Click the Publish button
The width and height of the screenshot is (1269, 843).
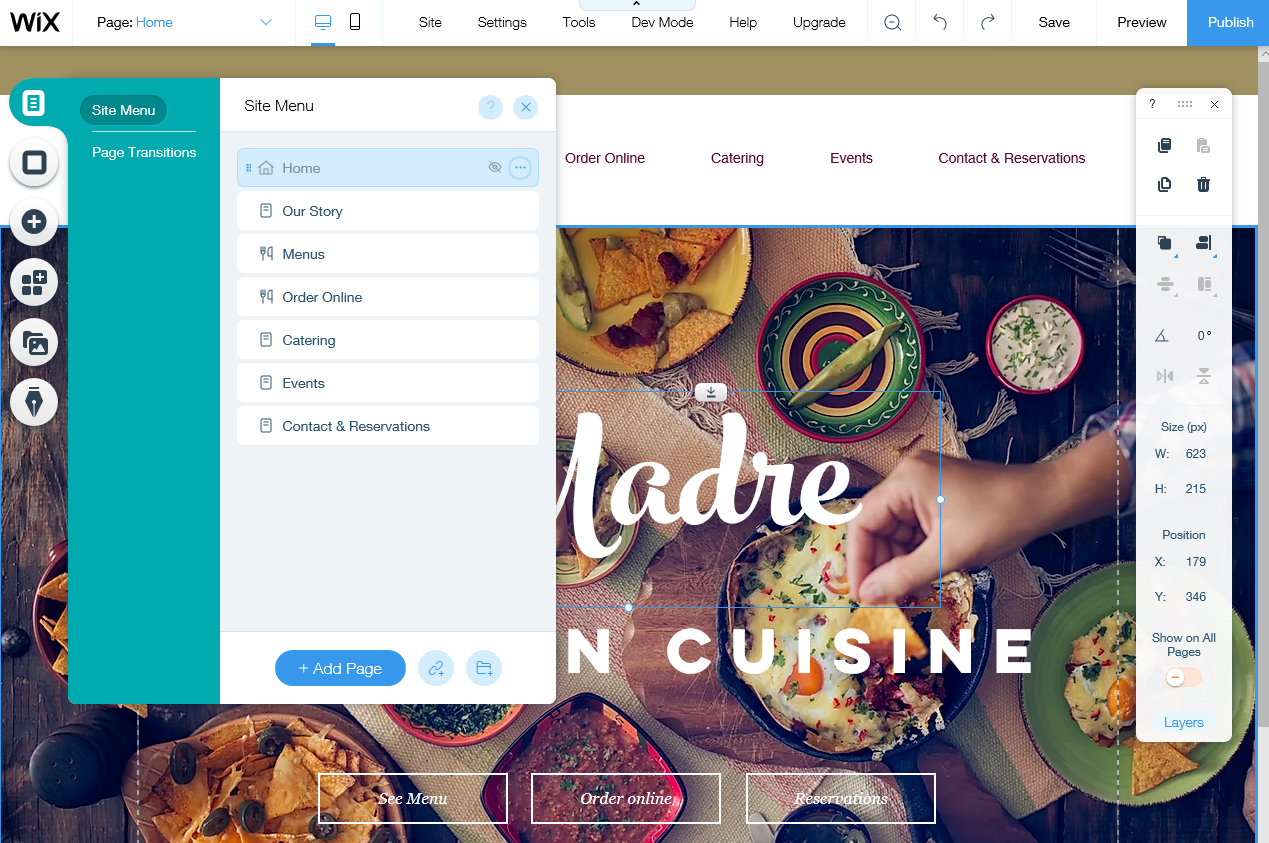[1228, 22]
